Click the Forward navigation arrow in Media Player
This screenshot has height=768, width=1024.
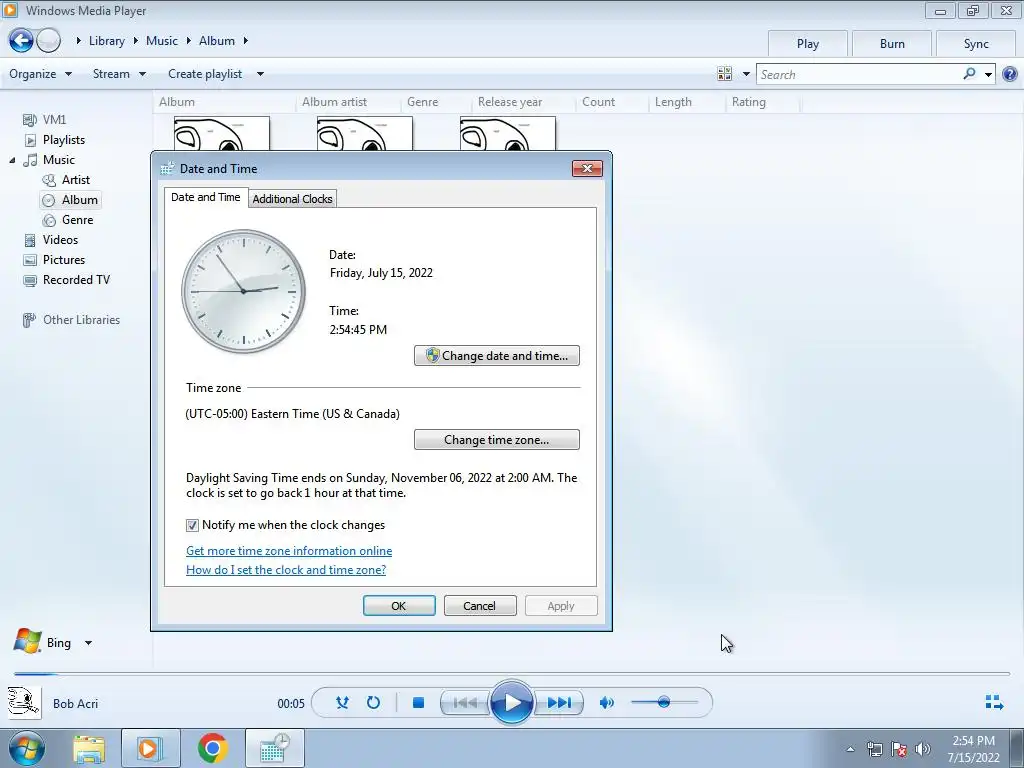pyautogui.click(x=49, y=40)
